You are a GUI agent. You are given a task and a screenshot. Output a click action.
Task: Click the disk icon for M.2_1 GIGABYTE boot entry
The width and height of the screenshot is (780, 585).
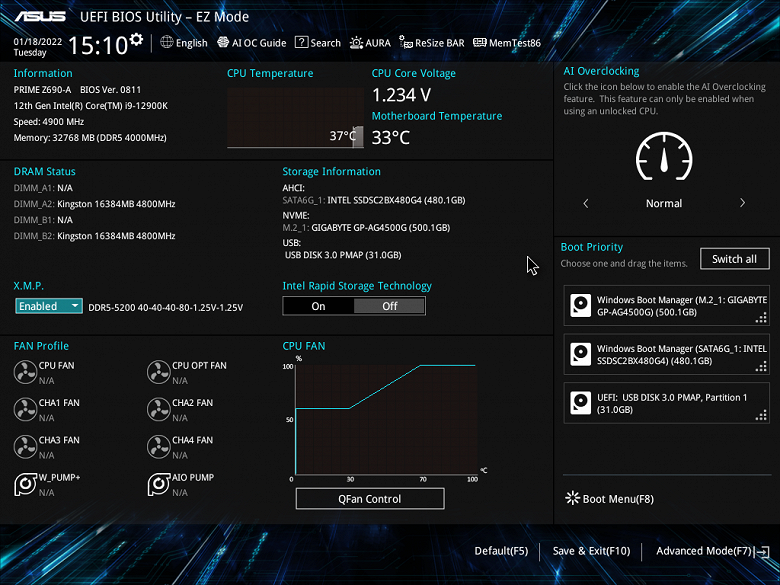tap(581, 305)
